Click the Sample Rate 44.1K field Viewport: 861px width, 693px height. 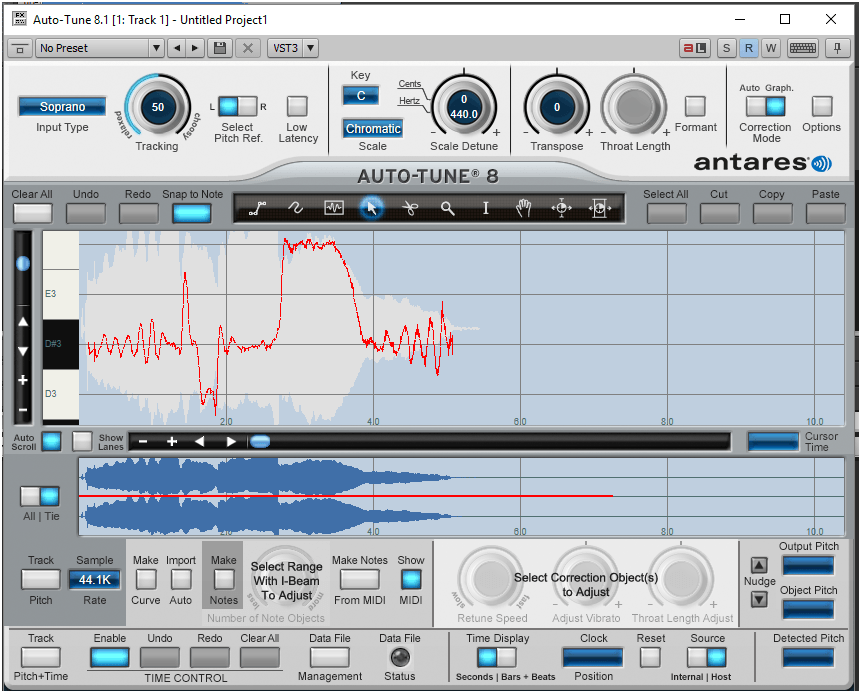(94, 579)
